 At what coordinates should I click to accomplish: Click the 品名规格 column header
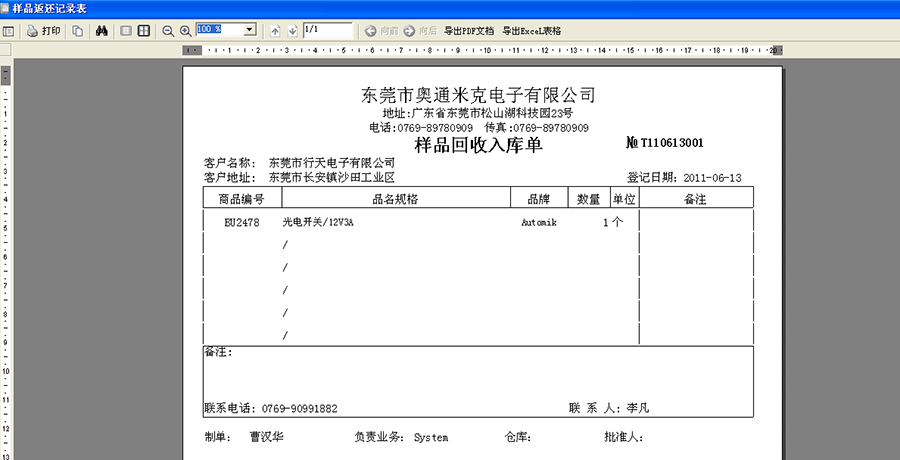coord(395,199)
